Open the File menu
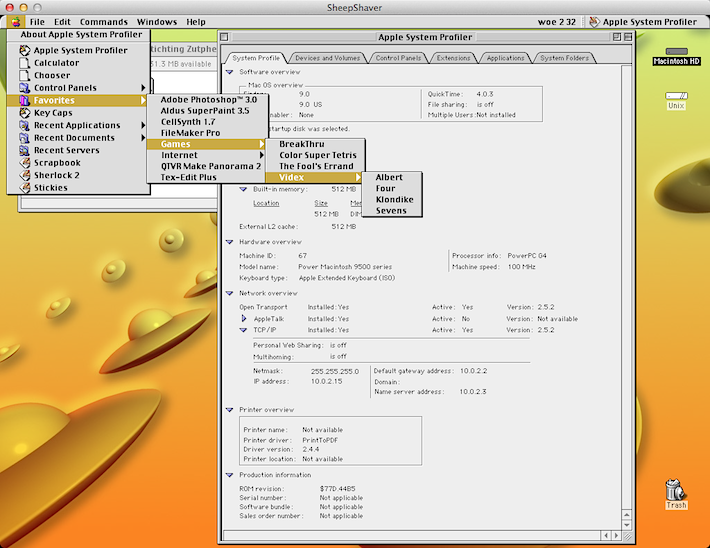 coord(37,22)
